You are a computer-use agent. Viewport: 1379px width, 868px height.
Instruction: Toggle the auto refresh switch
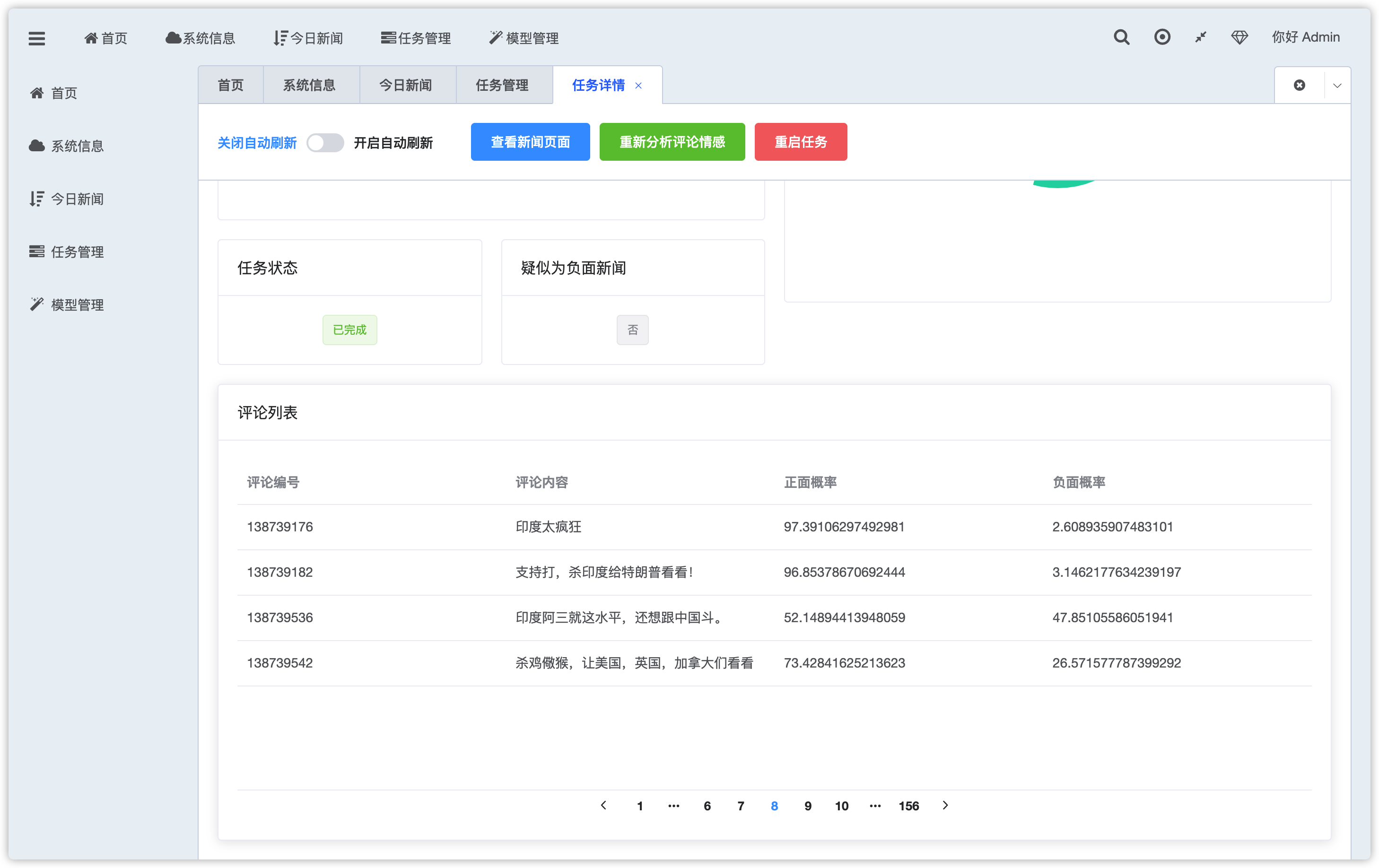(x=325, y=143)
